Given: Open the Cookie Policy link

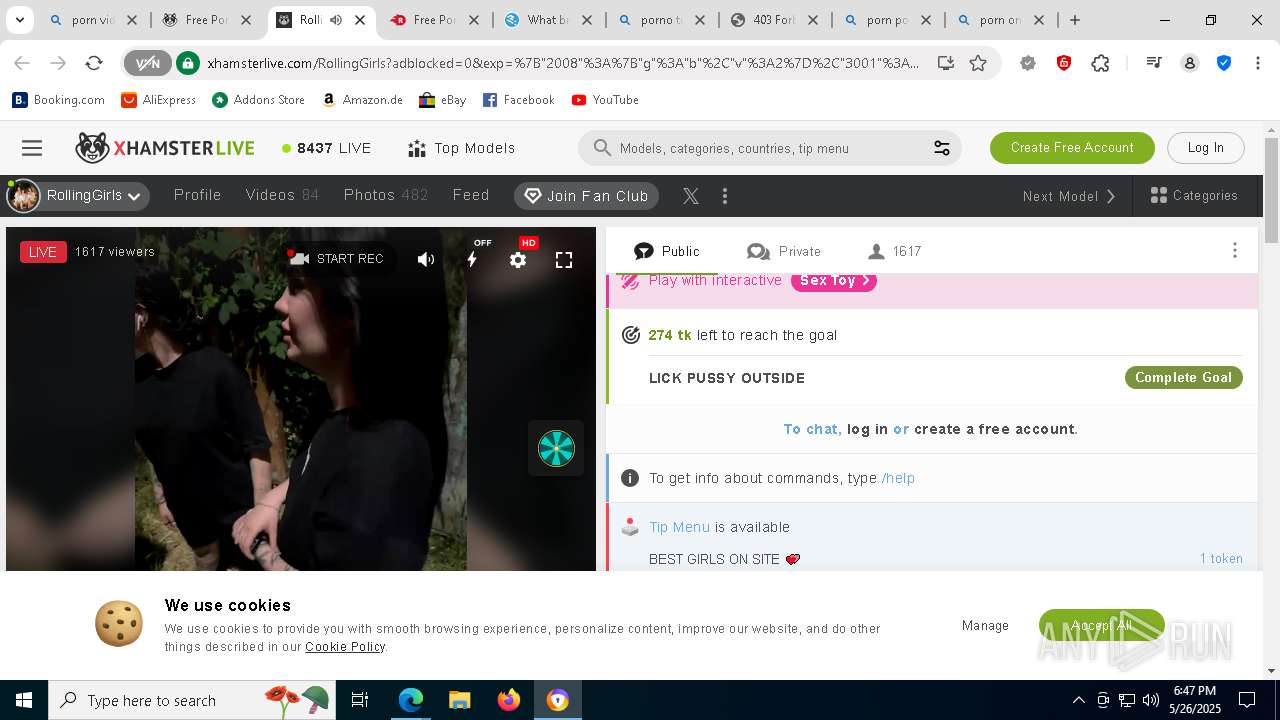Looking at the screenshot, I should (x=345, y=647).
